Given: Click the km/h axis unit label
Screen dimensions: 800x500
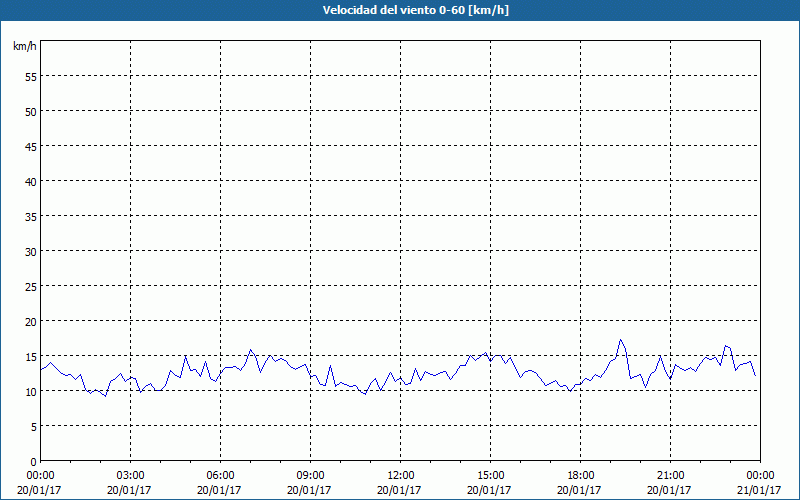Looking at the screenshot, I should [x=25, y=46].
